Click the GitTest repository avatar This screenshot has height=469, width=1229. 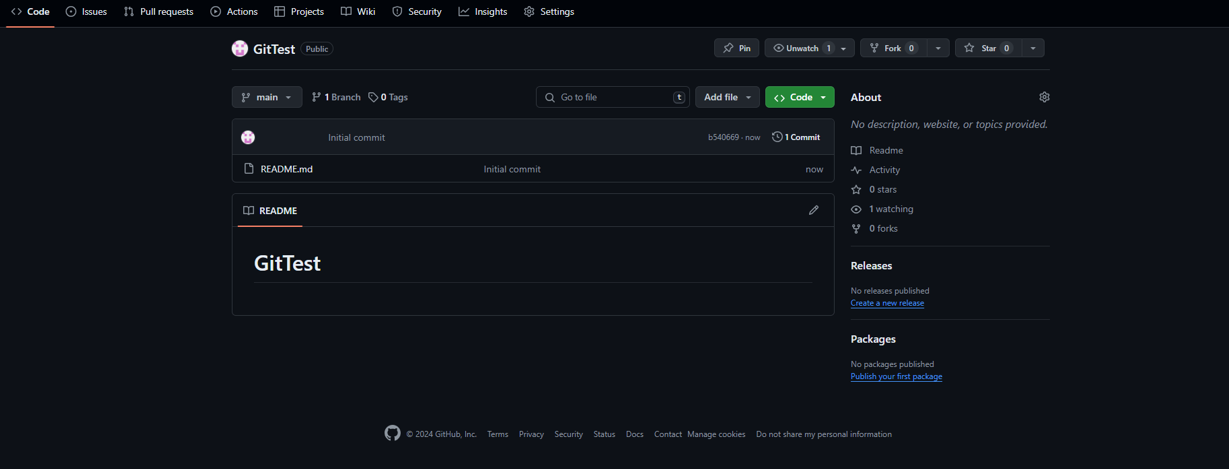(240, 49)
